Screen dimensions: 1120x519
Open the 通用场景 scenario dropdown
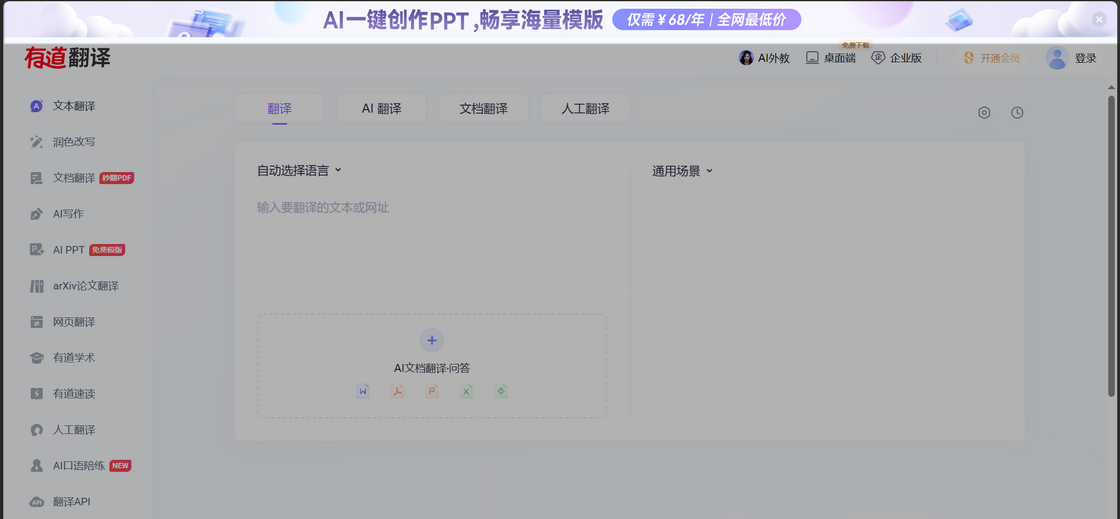tap(682, 171)
